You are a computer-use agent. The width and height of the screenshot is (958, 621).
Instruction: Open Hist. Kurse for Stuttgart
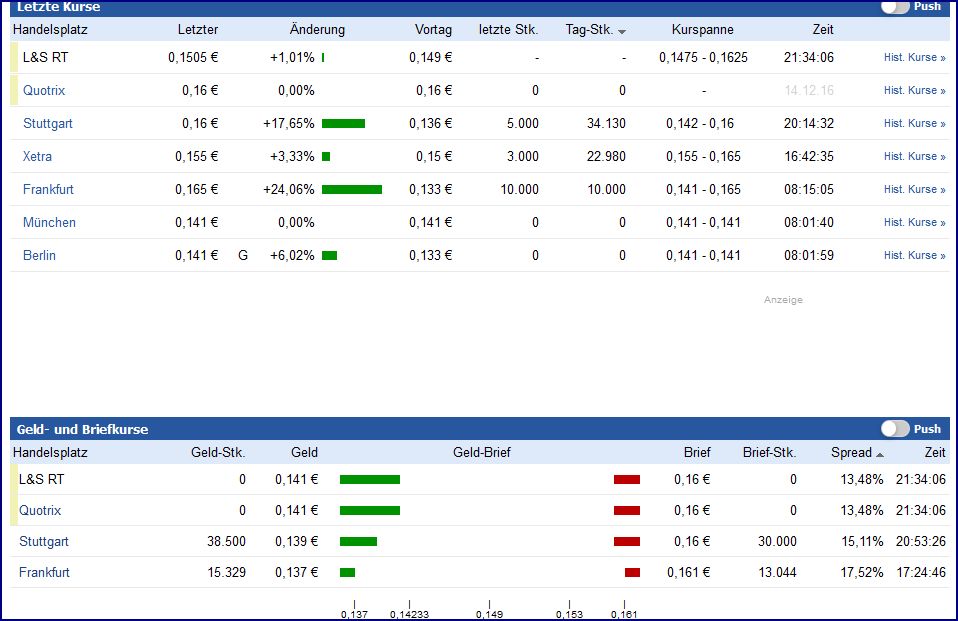(914, 124)
